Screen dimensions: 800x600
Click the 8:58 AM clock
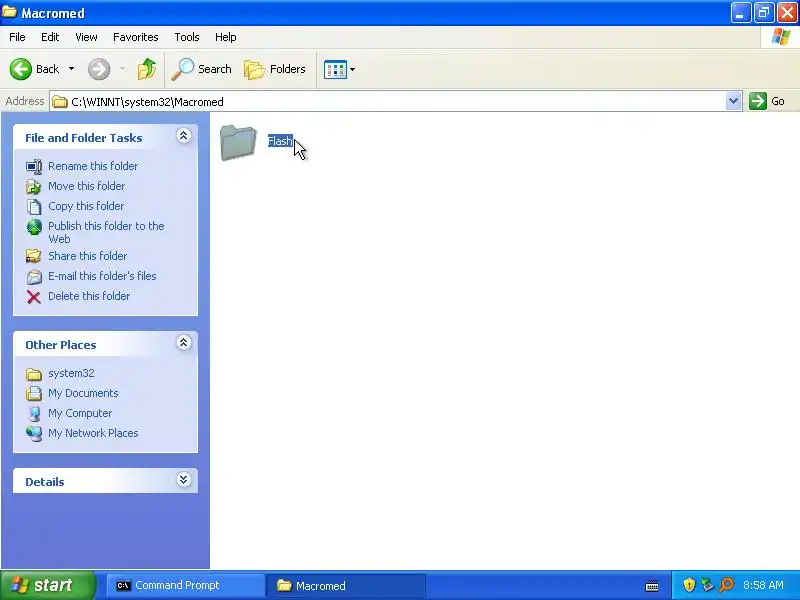tap(763, 585)
